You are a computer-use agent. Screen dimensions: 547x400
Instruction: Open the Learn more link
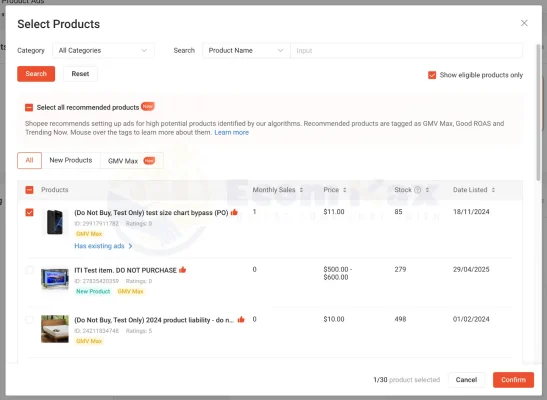pos(231,133)
